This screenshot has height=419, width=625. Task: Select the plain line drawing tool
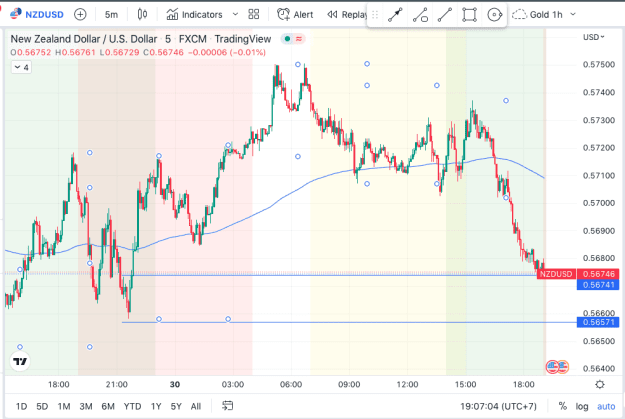click(445, 15)
